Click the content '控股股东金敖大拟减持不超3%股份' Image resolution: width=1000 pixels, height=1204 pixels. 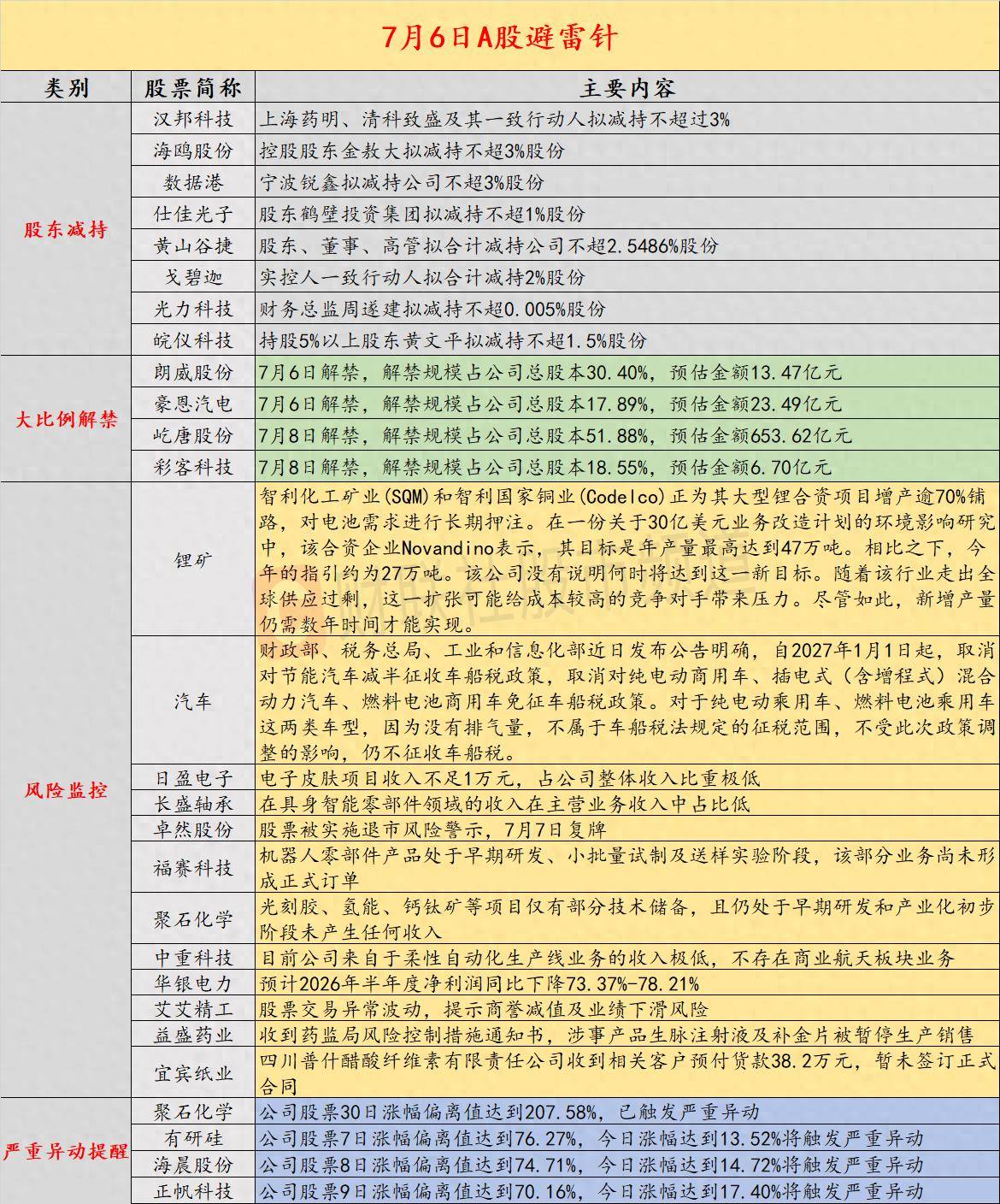(412, 150)
